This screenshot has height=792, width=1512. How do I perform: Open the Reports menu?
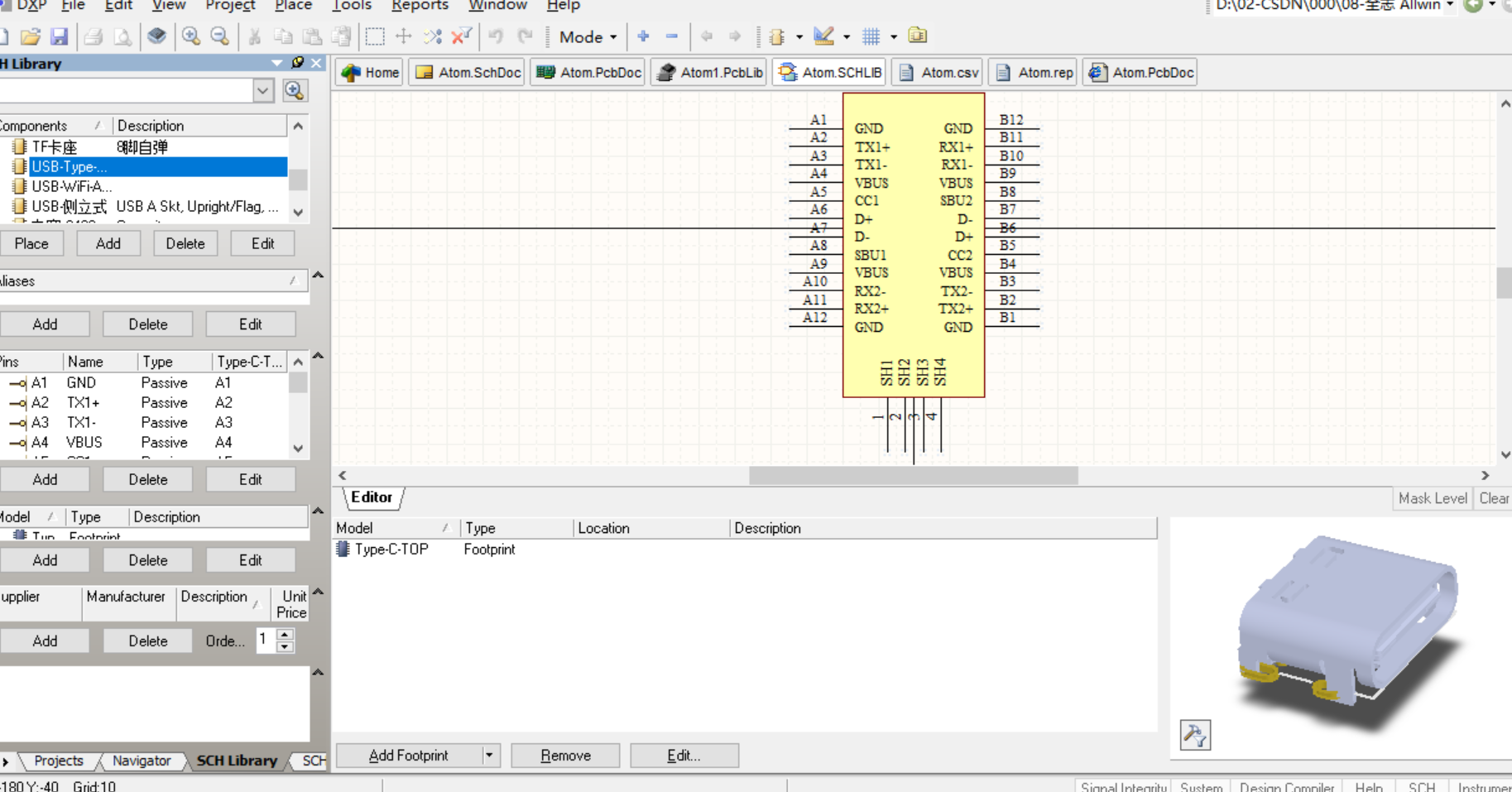(420, 6)
